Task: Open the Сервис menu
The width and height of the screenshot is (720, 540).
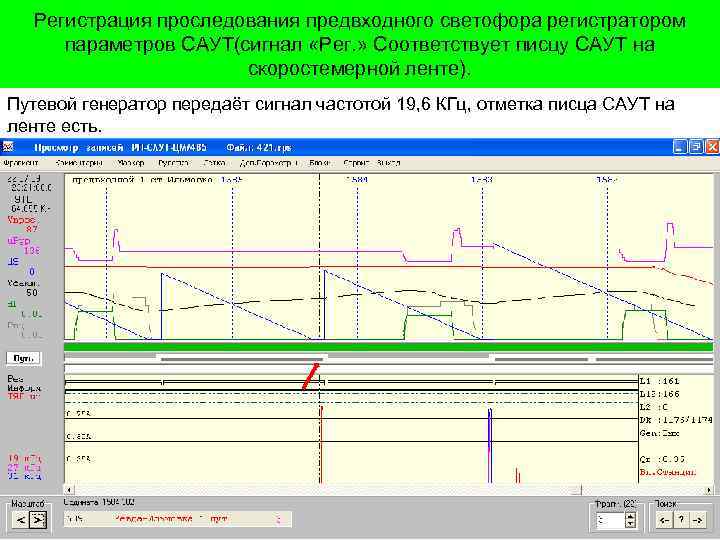Action: click(x=356, y=163)
